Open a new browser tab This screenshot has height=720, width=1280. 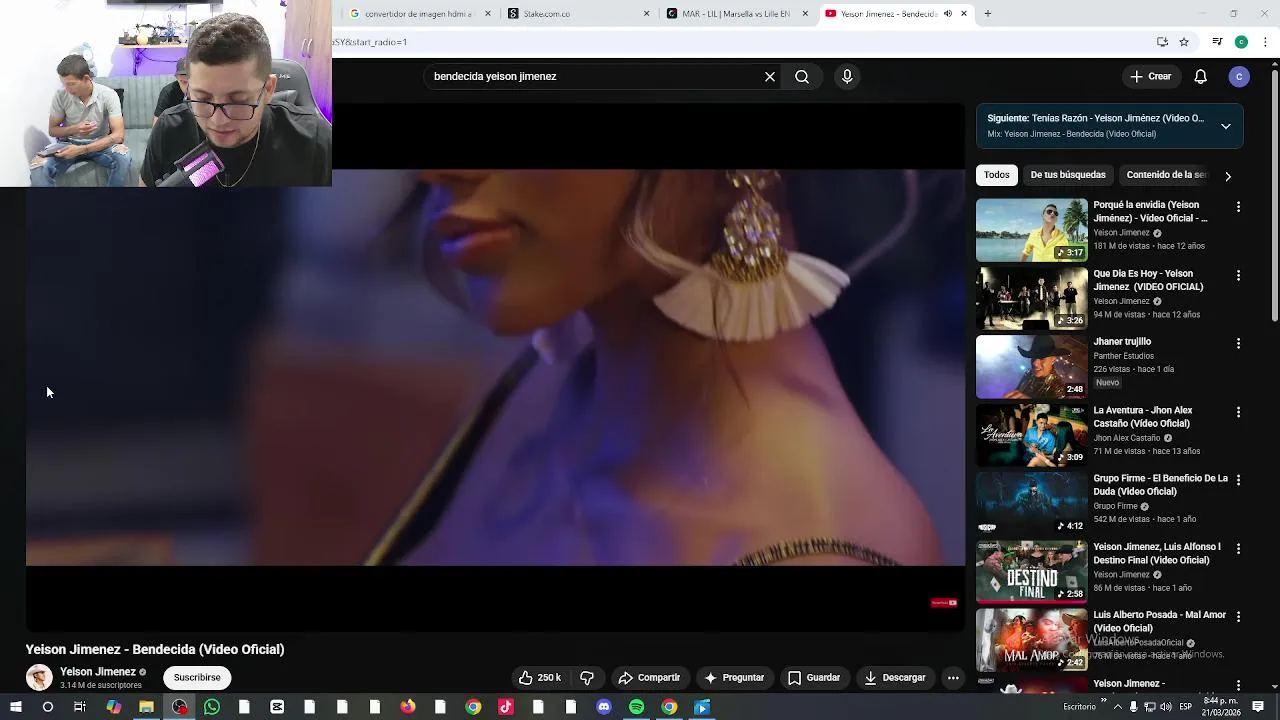tap(987, 14)
